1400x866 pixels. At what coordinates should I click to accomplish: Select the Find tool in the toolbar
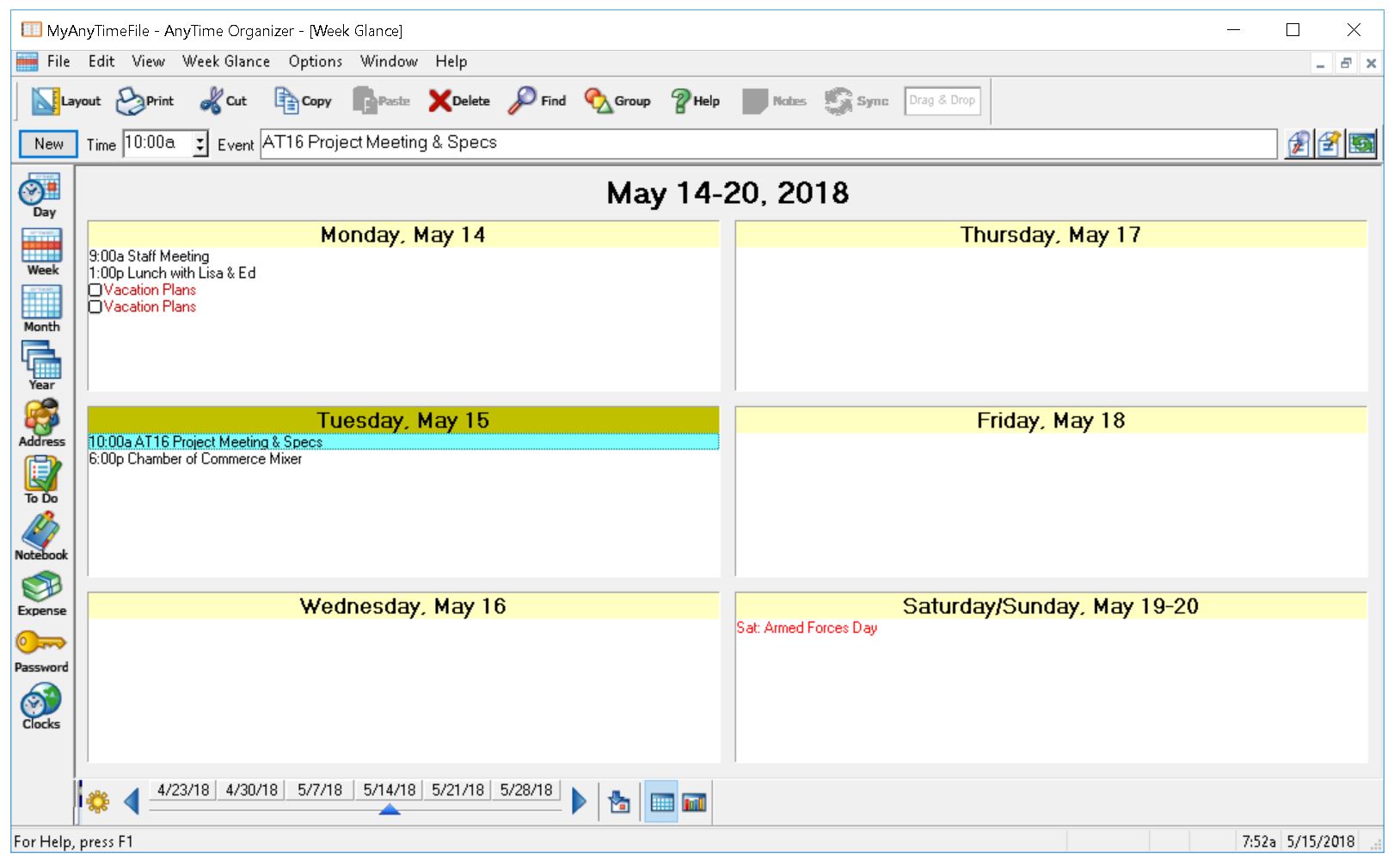click(537, 100)
